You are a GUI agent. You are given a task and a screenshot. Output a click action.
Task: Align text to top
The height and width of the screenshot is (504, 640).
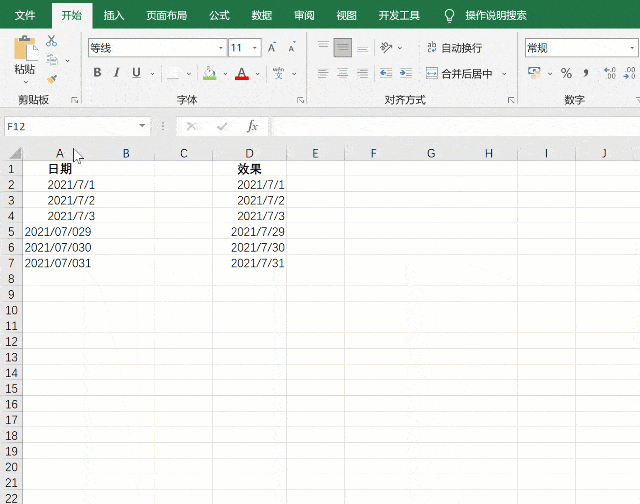coord(323,47)
